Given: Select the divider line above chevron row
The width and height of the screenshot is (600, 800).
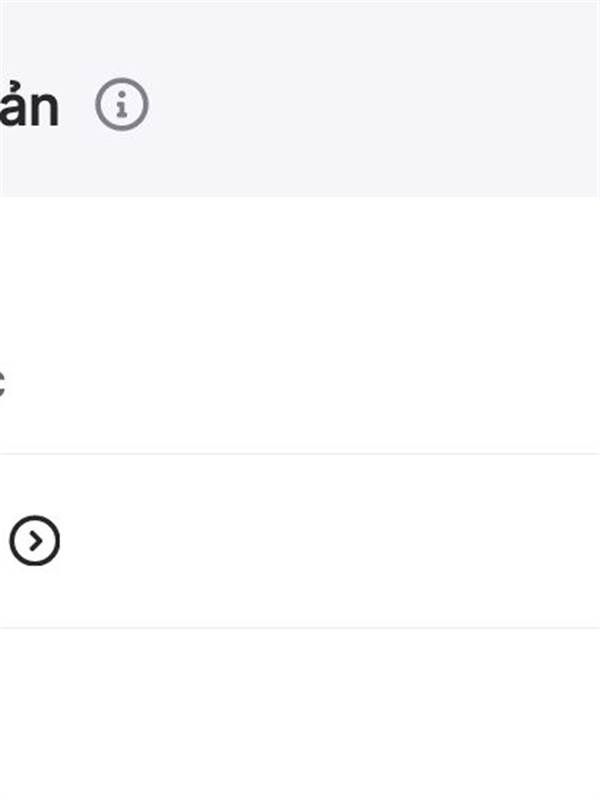Looking at the screenshot, I should coord(300,454).
